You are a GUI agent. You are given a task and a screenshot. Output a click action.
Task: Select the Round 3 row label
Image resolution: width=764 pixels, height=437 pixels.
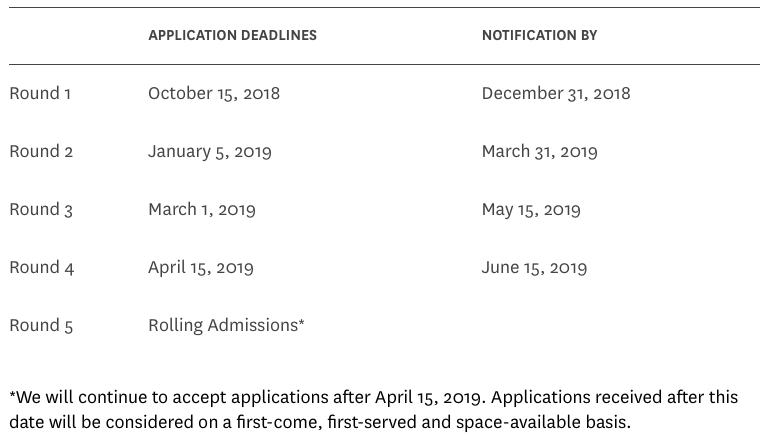click(x=41, y=209)
